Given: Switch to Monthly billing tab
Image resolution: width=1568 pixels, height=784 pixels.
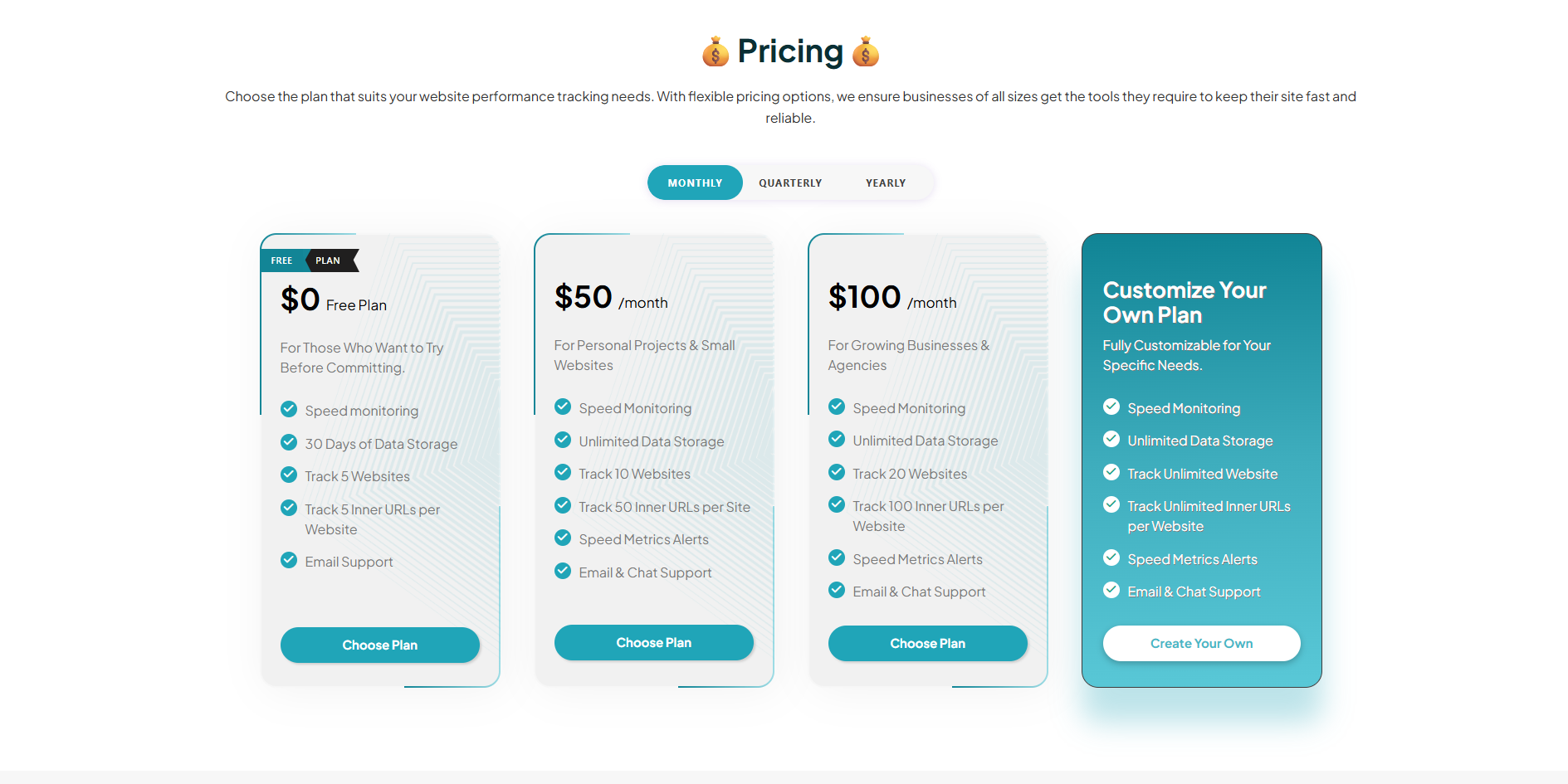Looking at the screenshot, I should click(x=695, y=183).
